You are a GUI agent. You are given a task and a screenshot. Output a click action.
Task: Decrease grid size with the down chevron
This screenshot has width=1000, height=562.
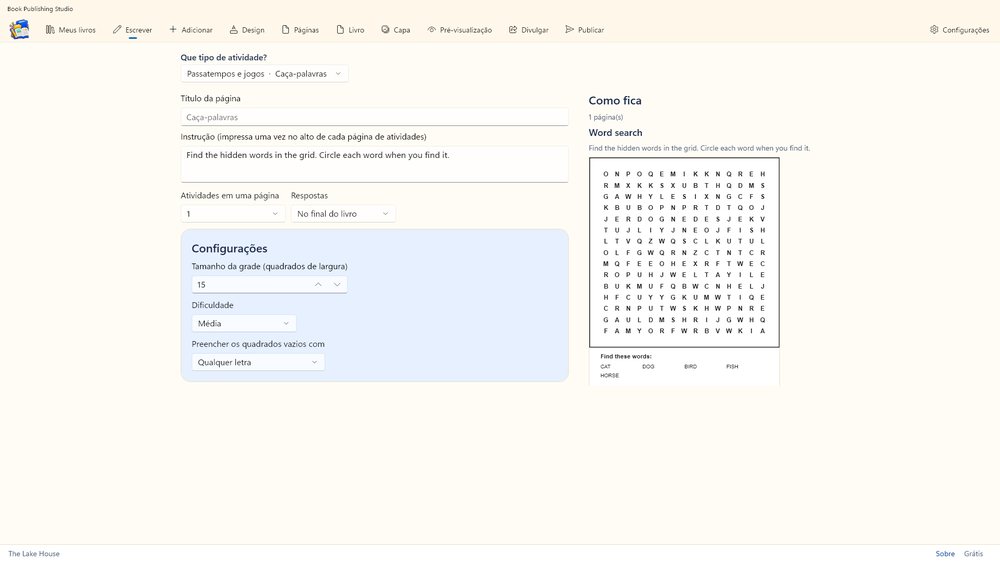[337, 285]
